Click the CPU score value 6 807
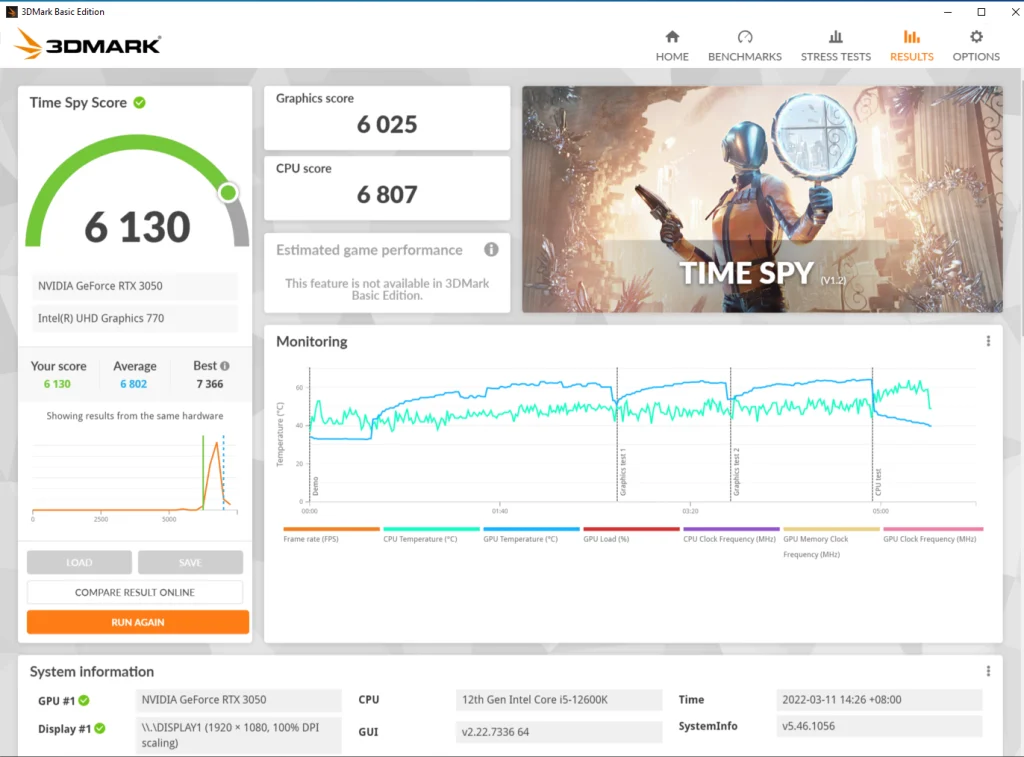The image size is (1024, 757). coord(387,194)
